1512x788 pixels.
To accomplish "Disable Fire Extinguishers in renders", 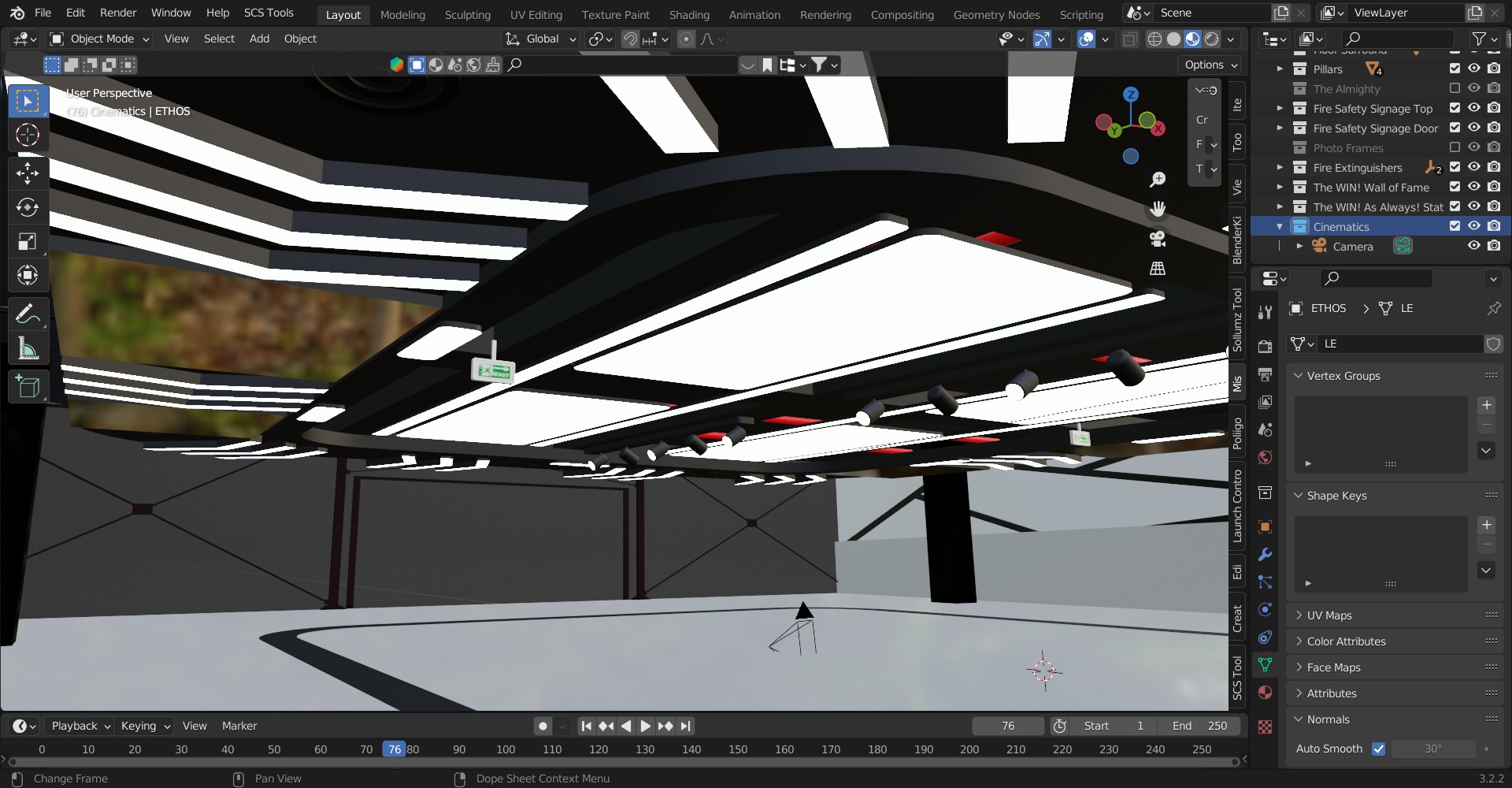I will (x=1494, y=167).
